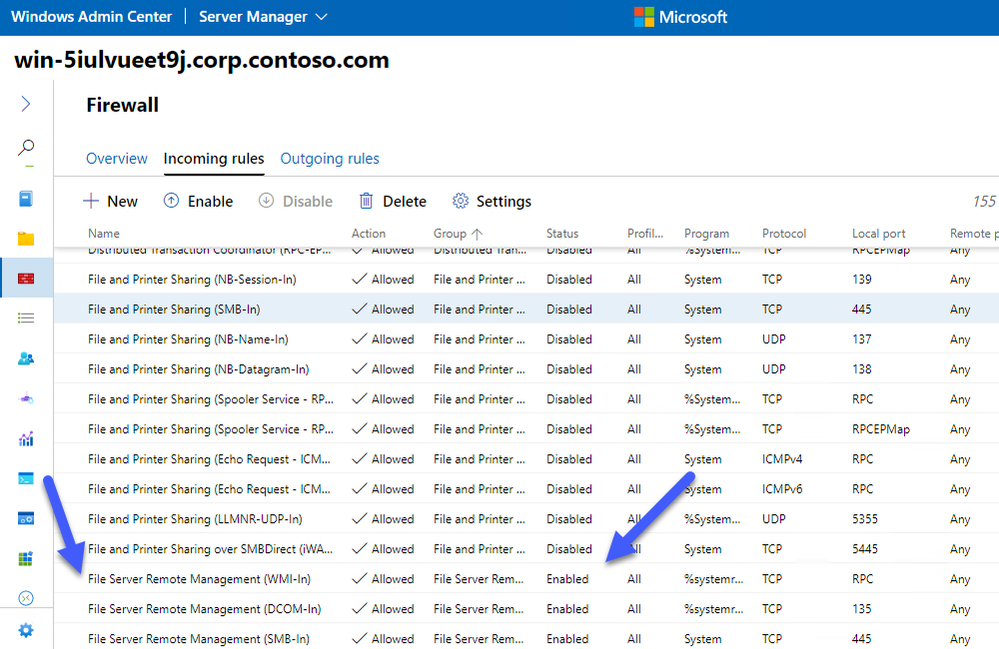The height and width of the screenshot is (649, 999).
Task: Click local port 139 cell
Action: pyautogui.click(x=861, y=279)
